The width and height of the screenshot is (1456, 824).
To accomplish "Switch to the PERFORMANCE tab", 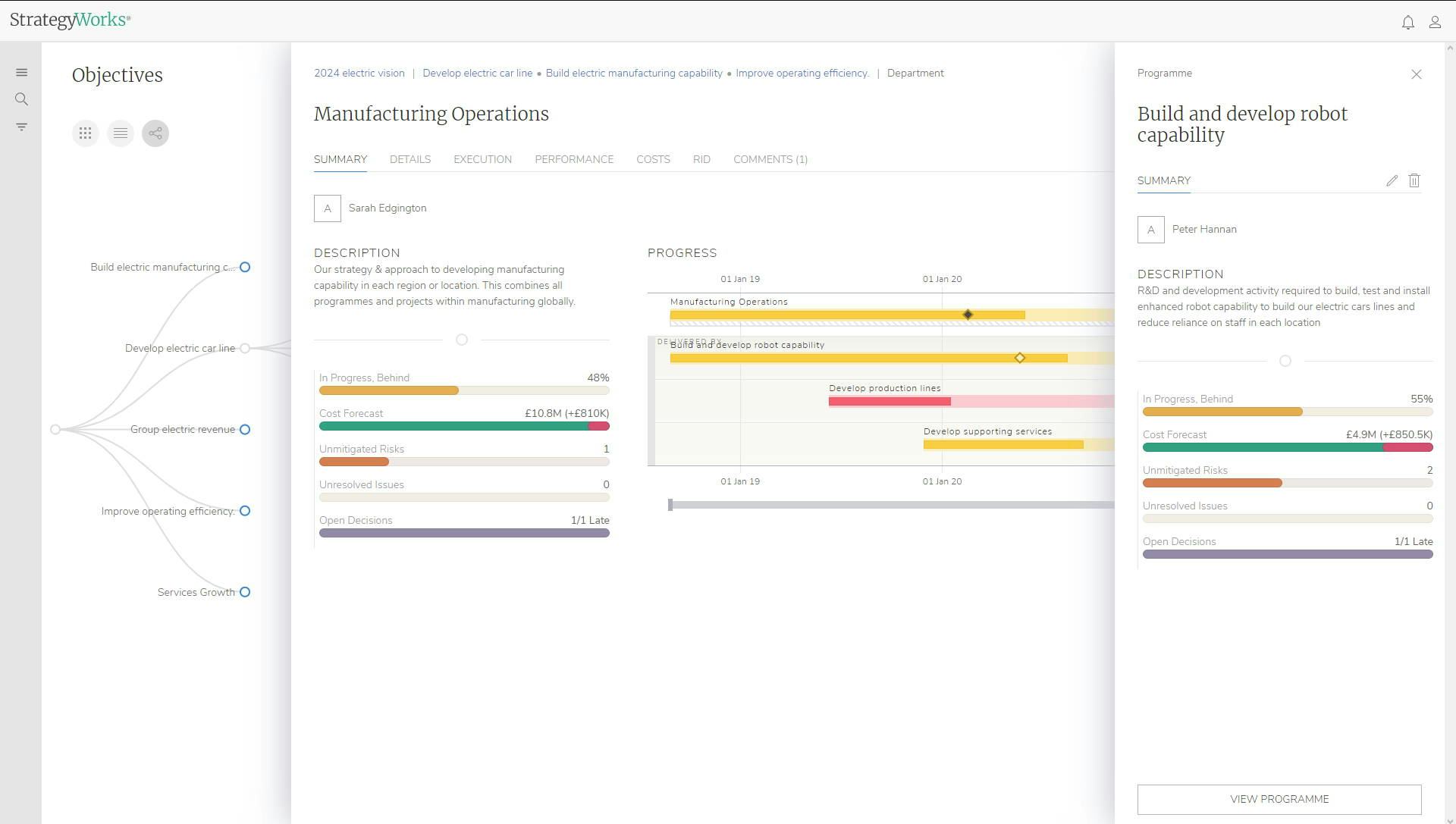I will tap(574, 159).
